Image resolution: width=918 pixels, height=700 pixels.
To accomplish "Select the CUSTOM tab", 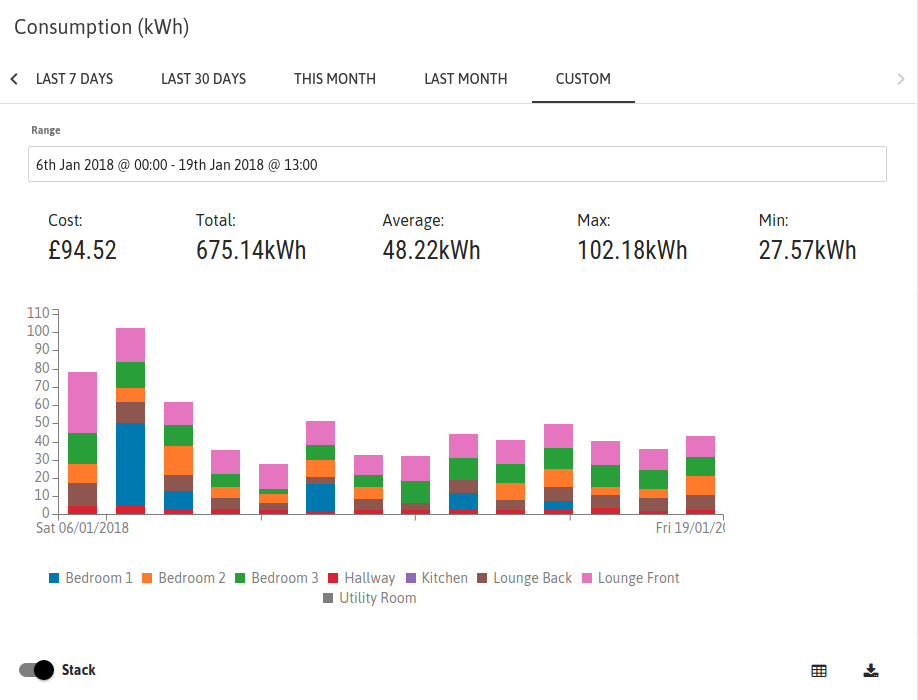I will (x=583, y=79).
